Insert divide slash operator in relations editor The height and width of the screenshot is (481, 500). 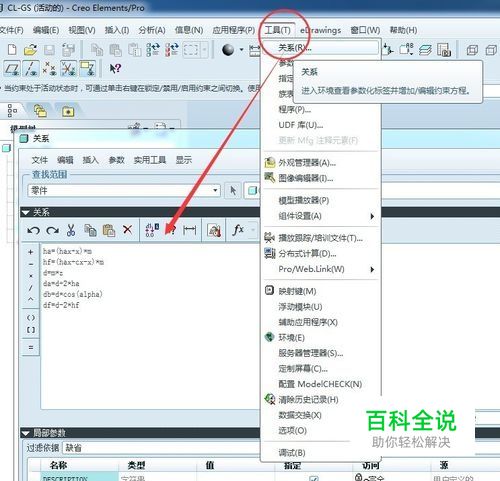31,288
